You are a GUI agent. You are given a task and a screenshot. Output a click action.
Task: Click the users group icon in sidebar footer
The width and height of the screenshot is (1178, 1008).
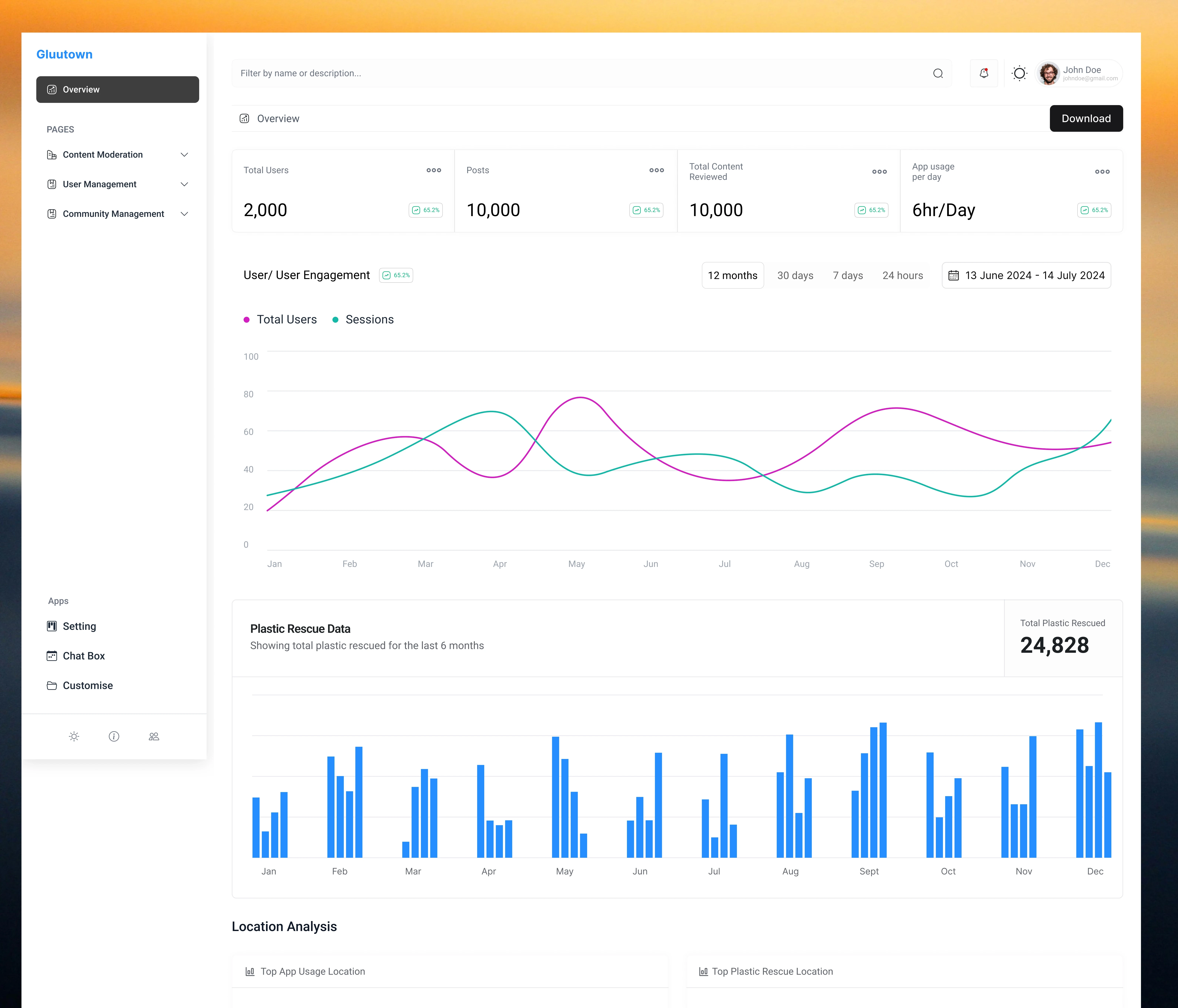click(153, 736)
